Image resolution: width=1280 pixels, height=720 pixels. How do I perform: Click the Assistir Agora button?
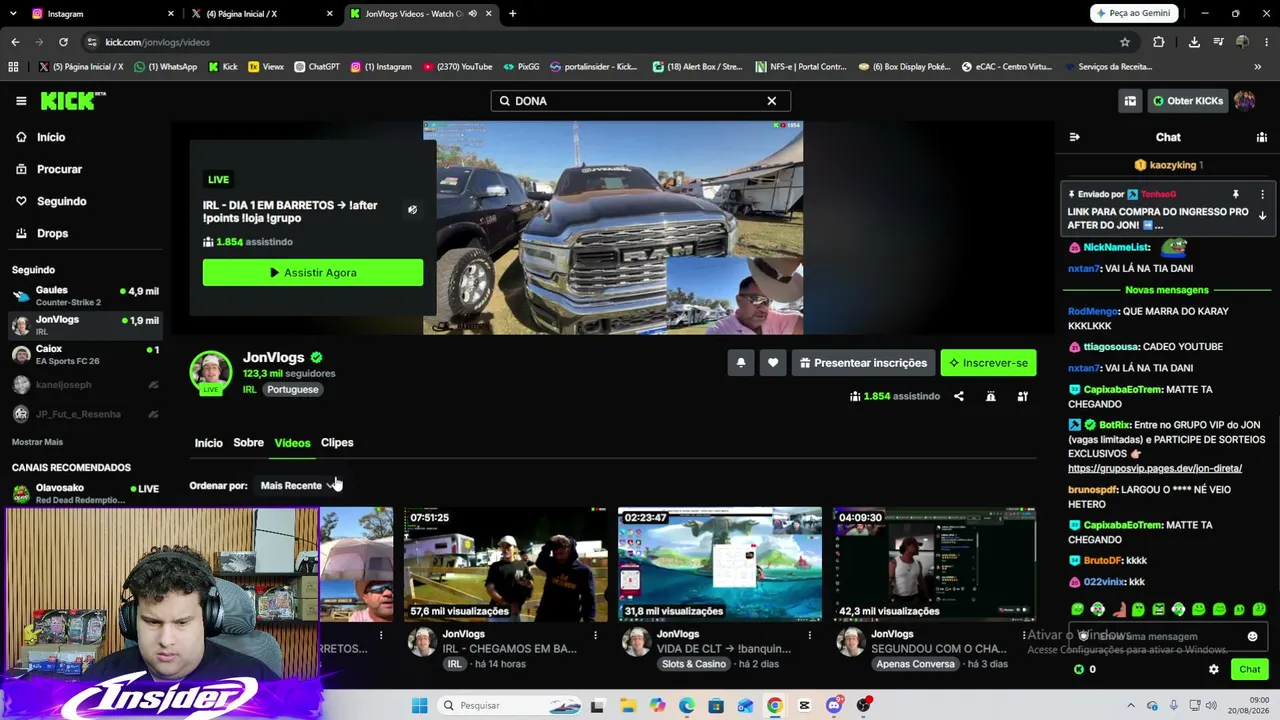313,273
